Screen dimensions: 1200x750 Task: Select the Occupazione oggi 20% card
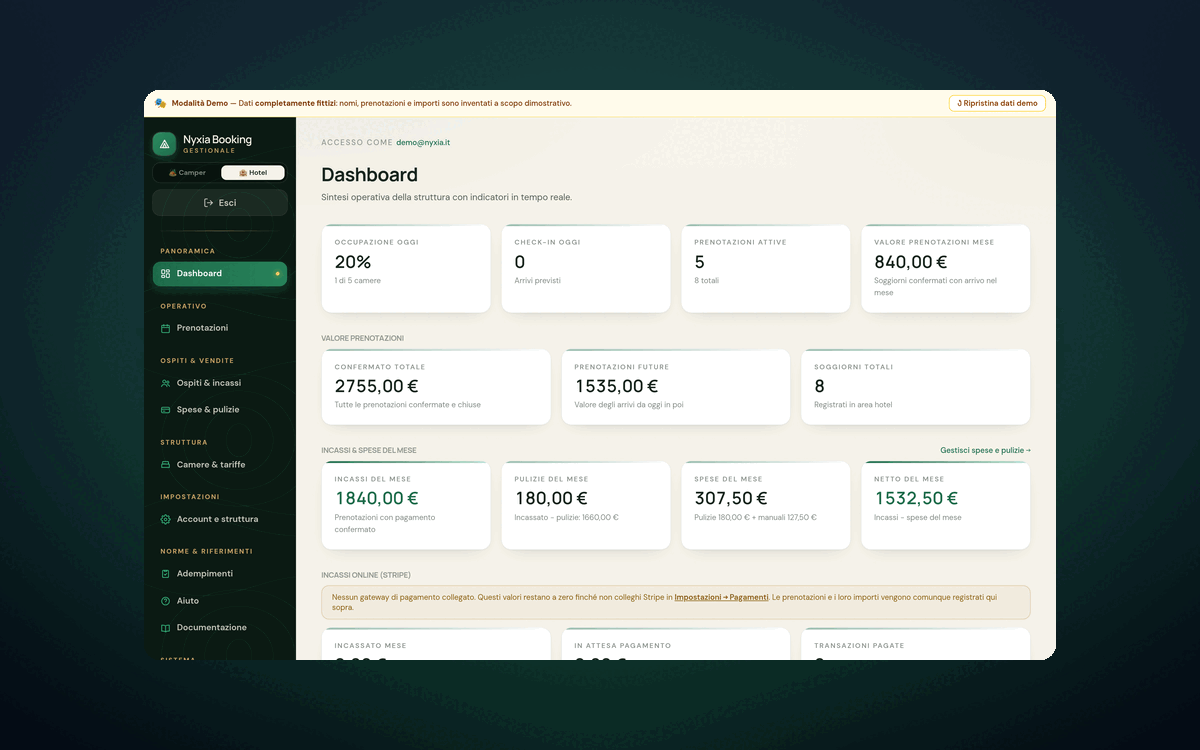pos(406,268)
